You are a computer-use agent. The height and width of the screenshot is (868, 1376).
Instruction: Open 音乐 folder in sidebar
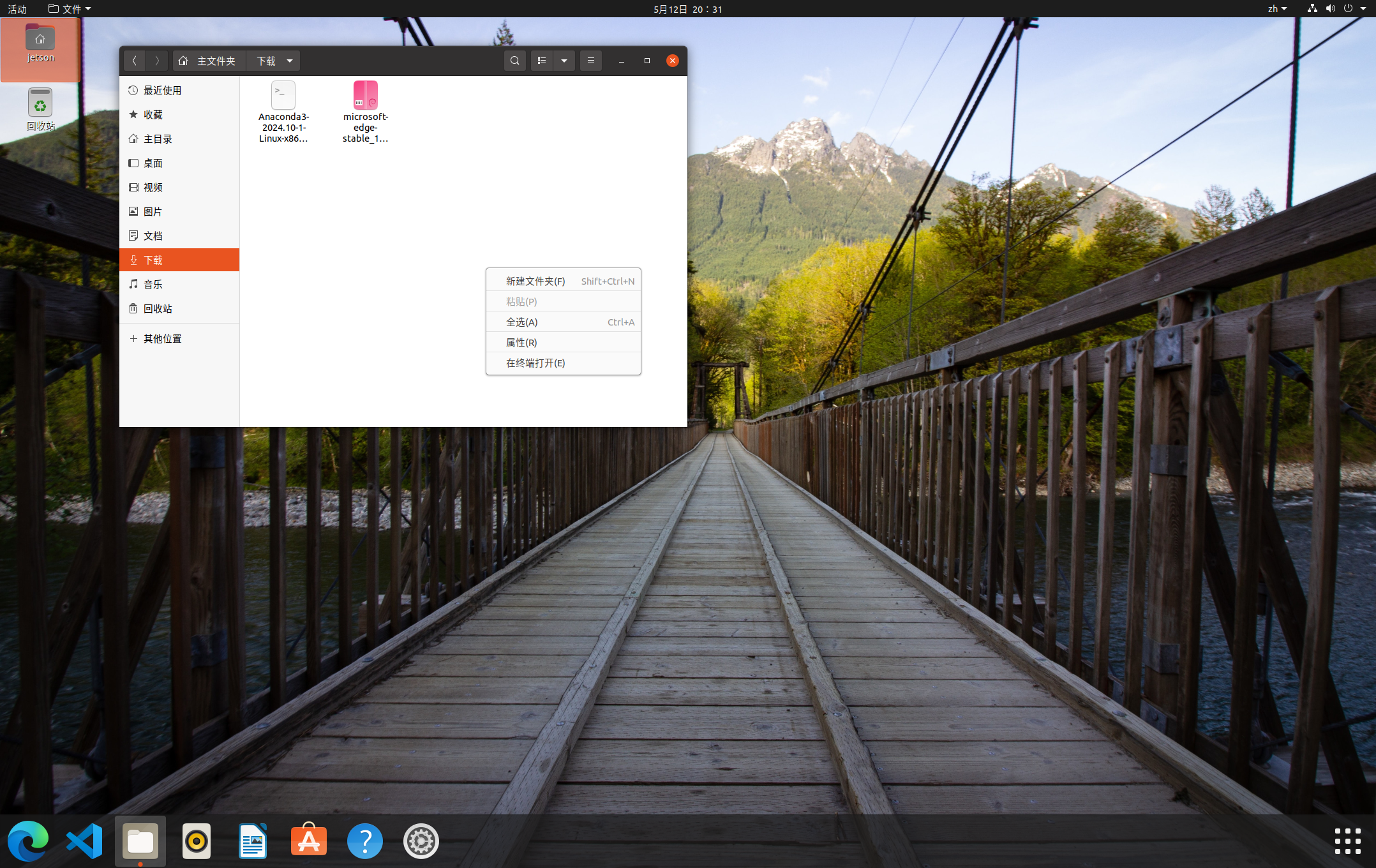click(x=179, y=284)
